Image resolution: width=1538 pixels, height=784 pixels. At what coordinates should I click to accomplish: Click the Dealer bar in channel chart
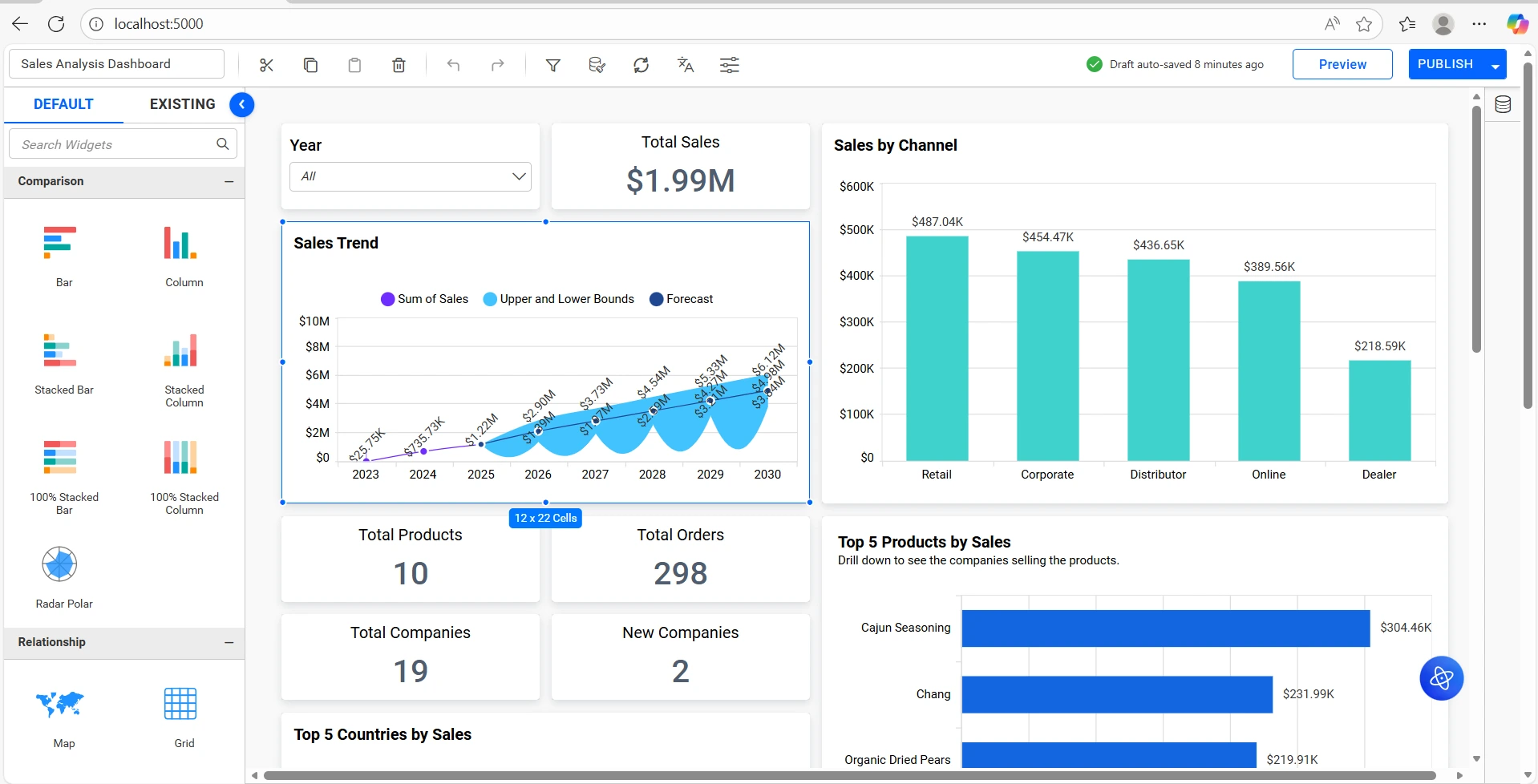pos(1379,410)
